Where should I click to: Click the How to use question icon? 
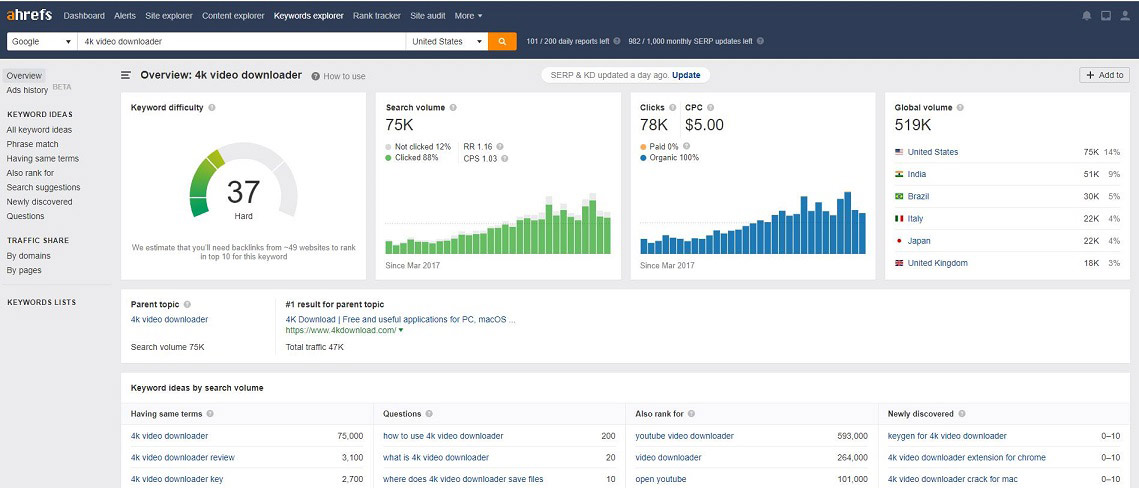tap(316, 76)
